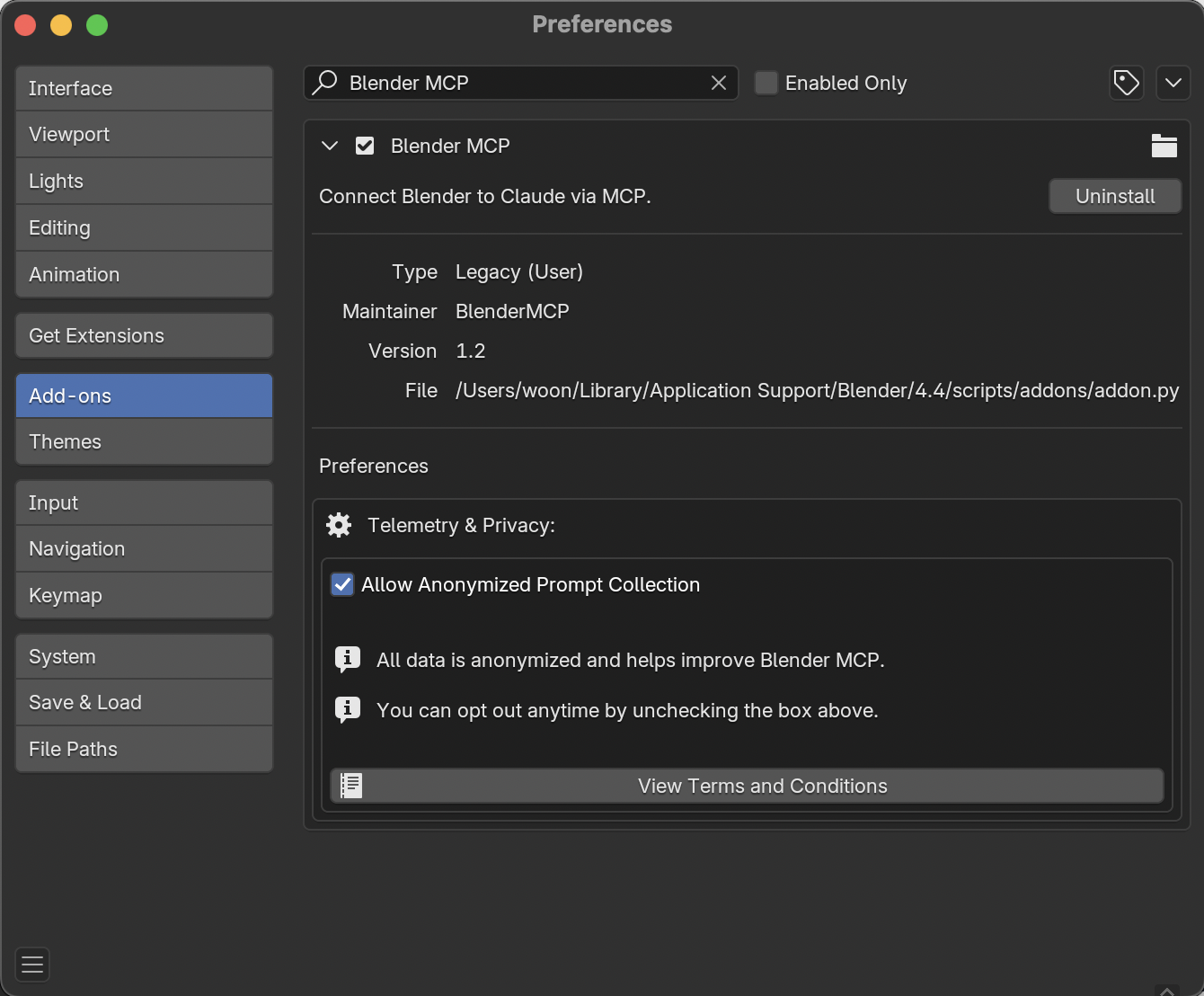Viewport: 1204px width, 996px height.
Task: Click the search magnifier icon
Action: click(x=324, y=83)
